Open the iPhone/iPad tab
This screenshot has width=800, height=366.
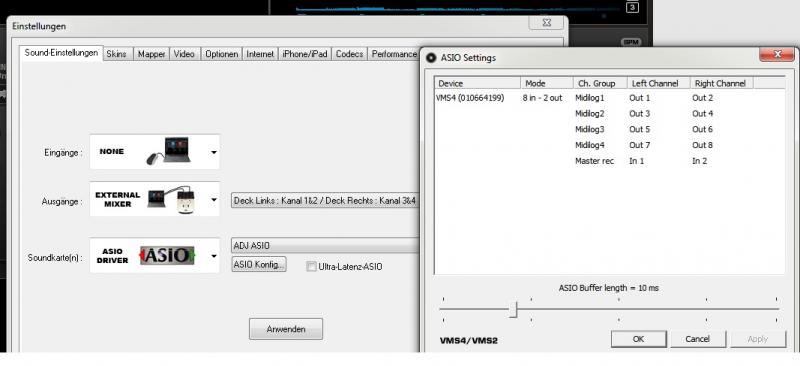(x=305, y=54)
